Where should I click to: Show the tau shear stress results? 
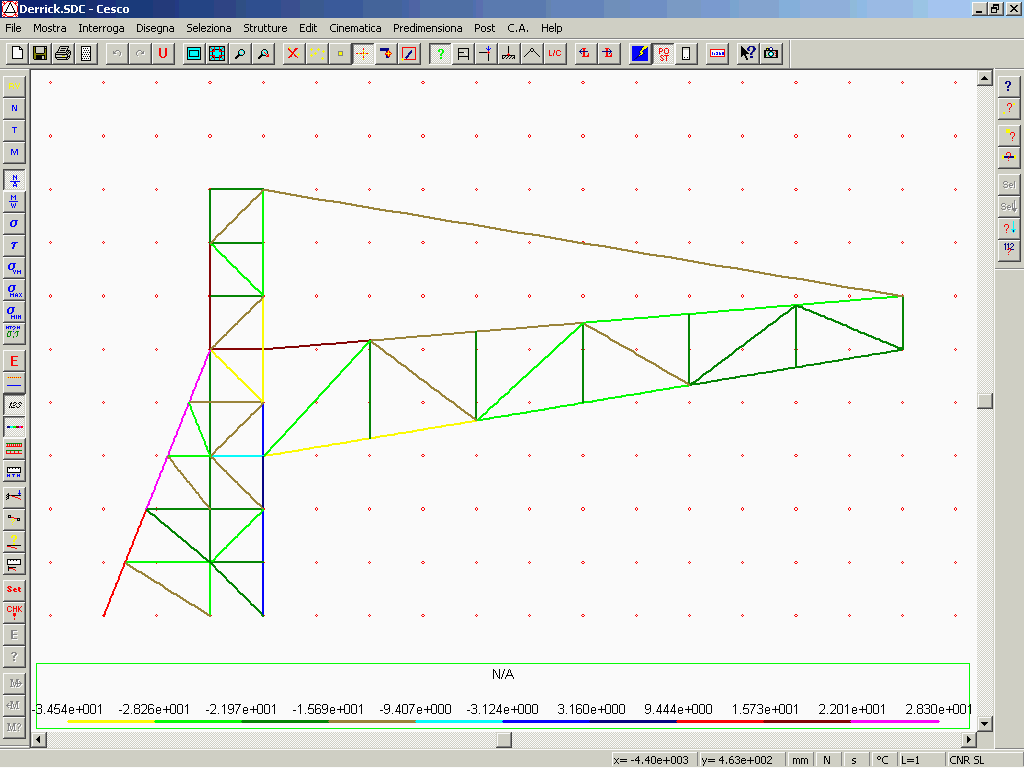click(x=14, y=245)
